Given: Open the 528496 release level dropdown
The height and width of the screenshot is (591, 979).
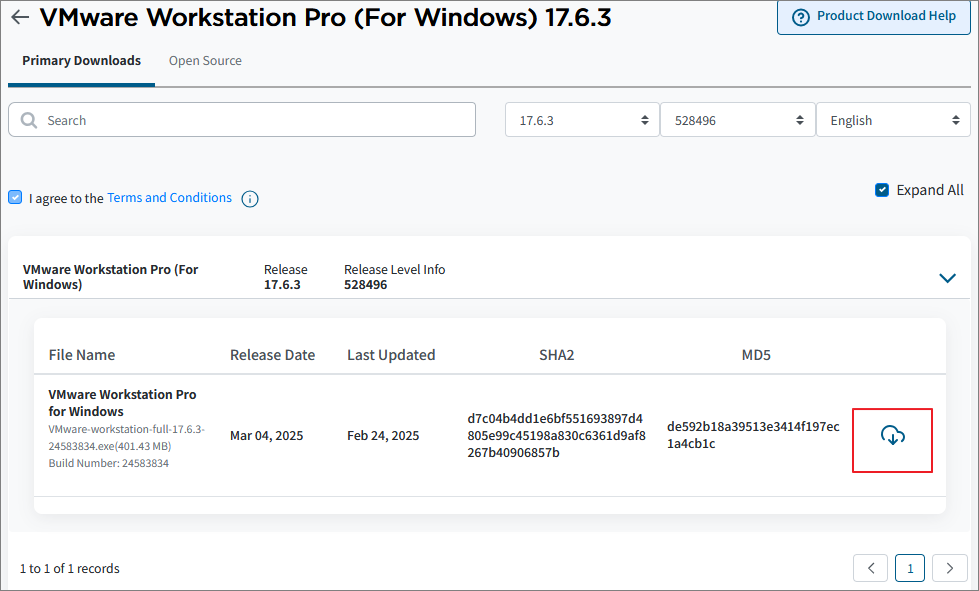Looking at the screenshot, I should [737, 120].
